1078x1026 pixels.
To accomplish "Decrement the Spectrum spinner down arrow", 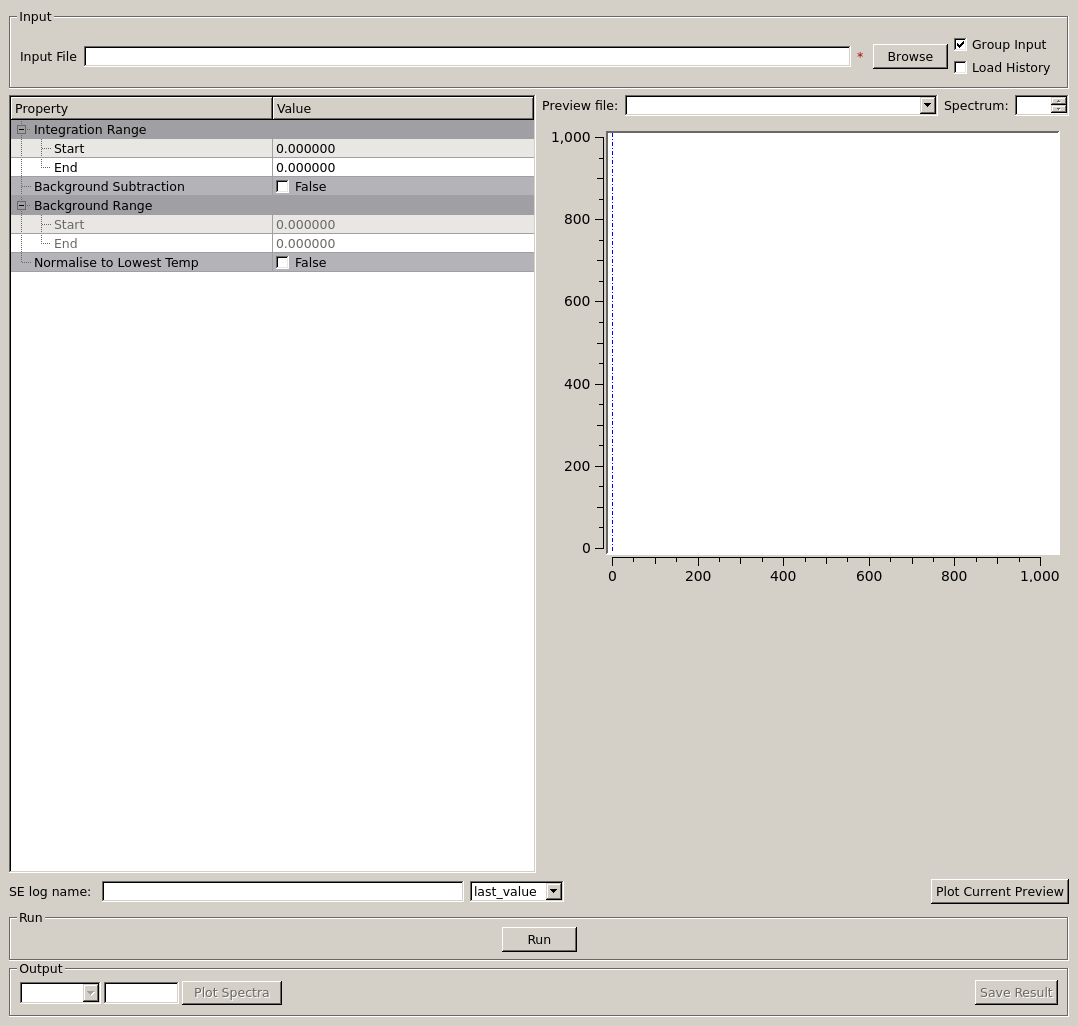I will 1058,110.
